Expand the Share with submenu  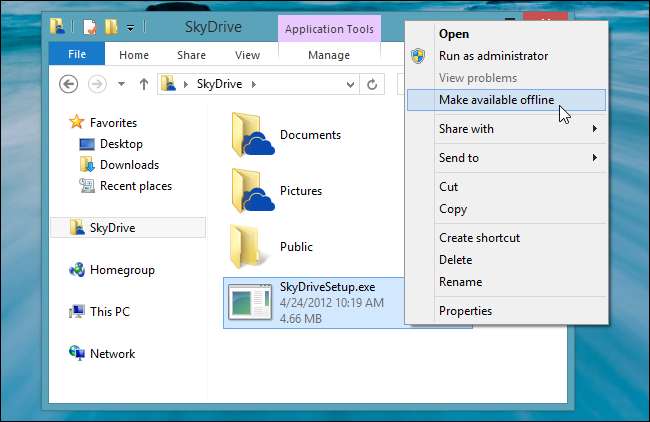506,129
